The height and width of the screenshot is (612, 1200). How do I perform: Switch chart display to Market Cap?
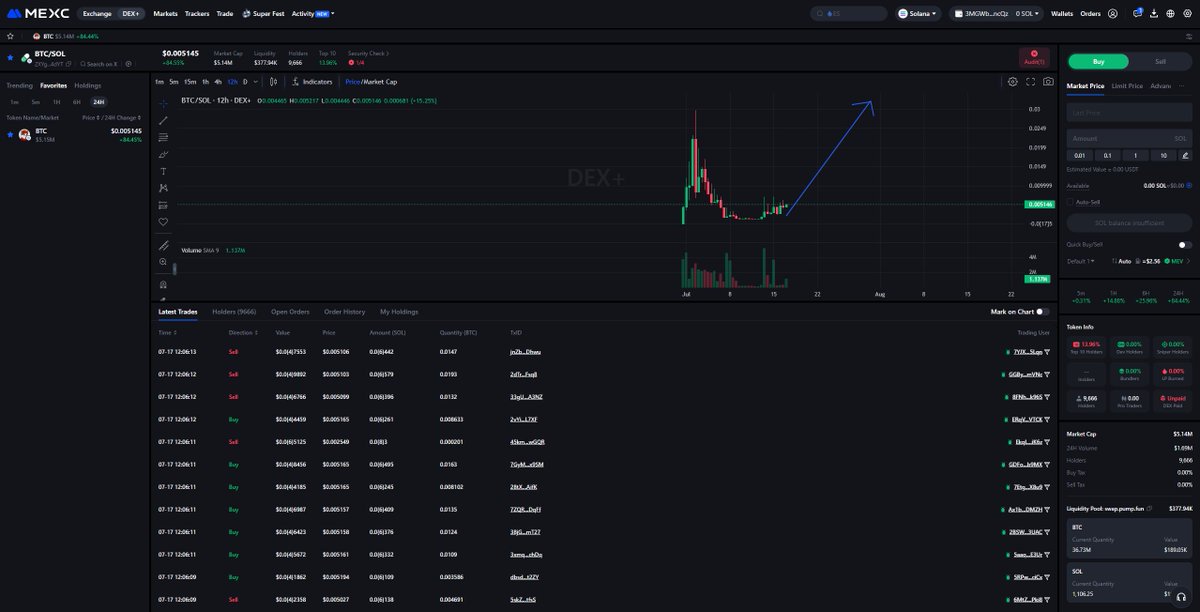[x=381, y=82]
